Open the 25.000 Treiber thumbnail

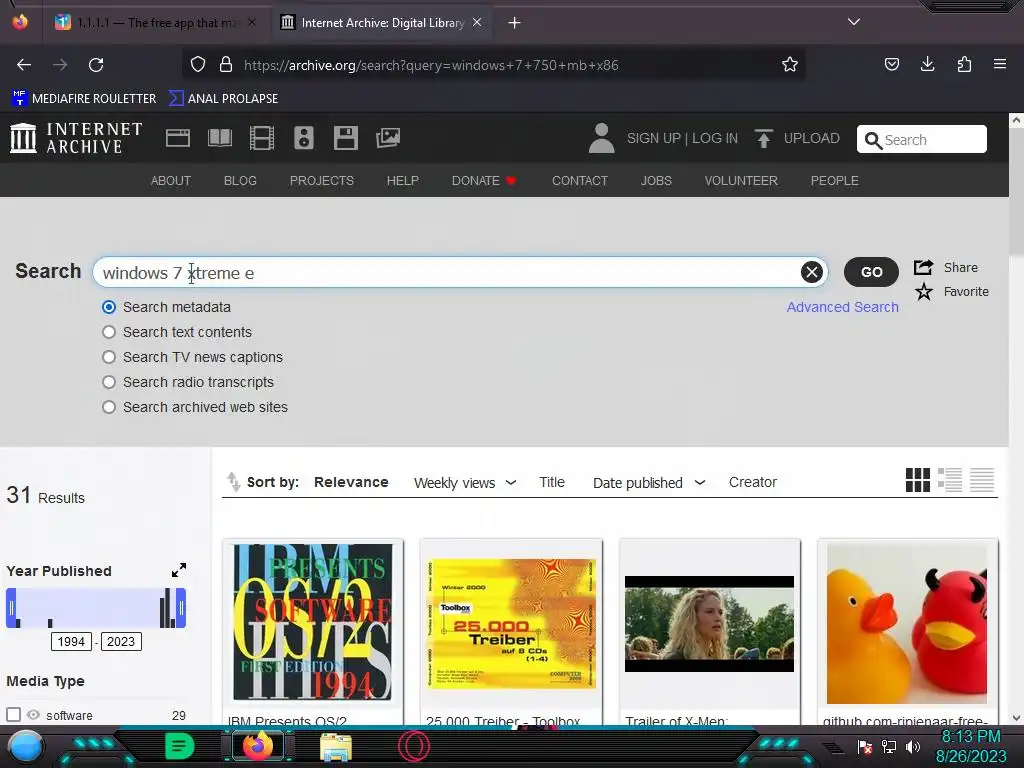pos(511,622)
